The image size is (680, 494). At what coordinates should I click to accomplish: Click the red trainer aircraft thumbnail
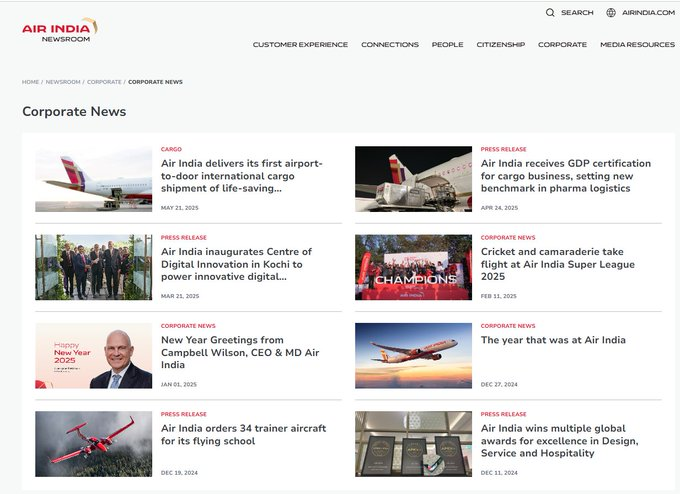coord(94,443)
